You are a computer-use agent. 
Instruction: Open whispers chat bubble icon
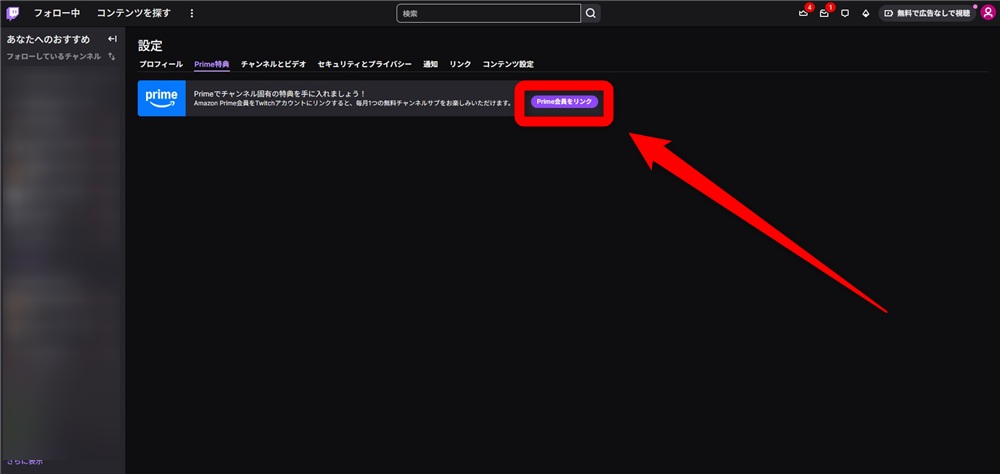coord(845,13)
